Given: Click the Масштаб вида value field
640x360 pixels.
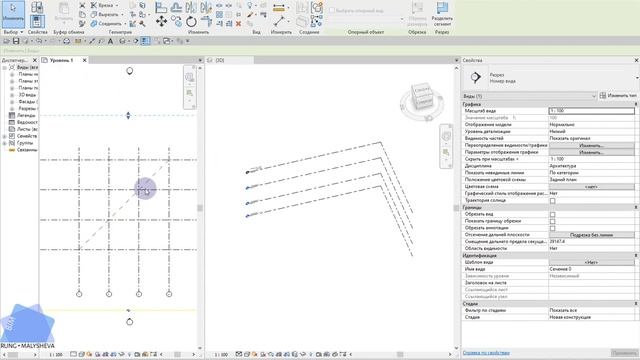Looking at the screenshot, I should tap(591, 111).
